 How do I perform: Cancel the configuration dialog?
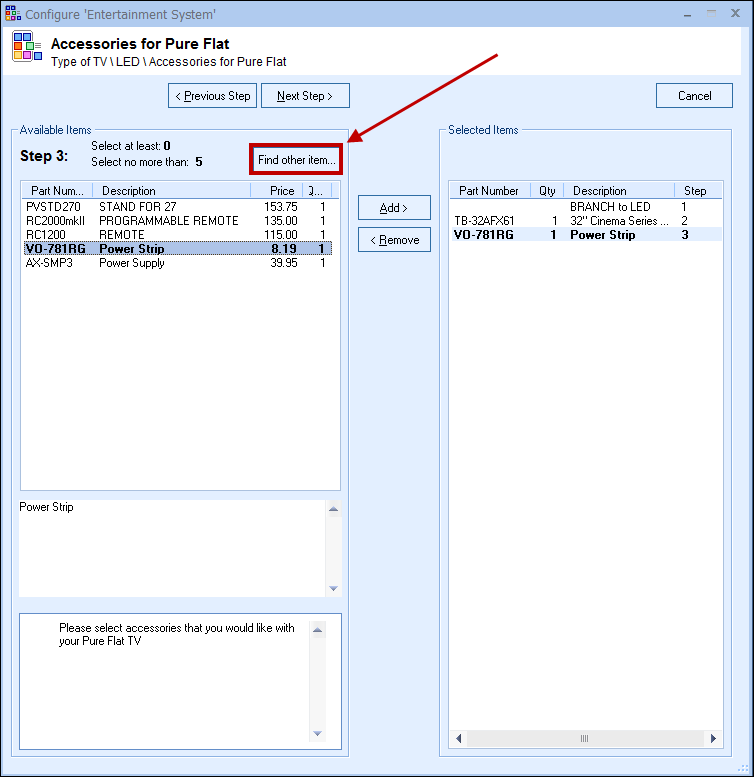tap(694, 96)
